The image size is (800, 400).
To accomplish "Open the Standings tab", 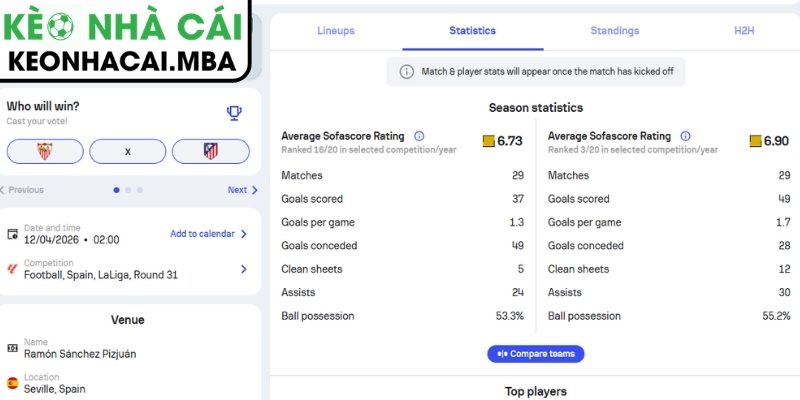I will (x=615, y=31).
